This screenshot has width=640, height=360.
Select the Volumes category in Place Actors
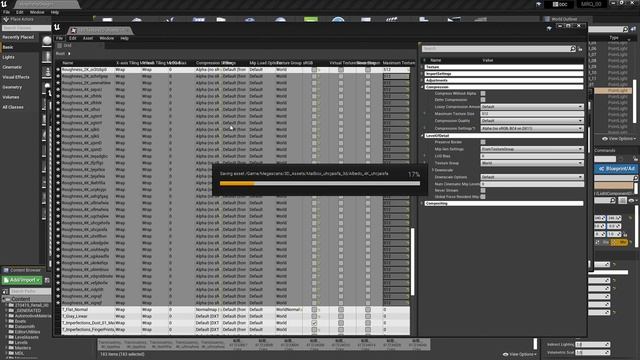(x=11, y=97)
